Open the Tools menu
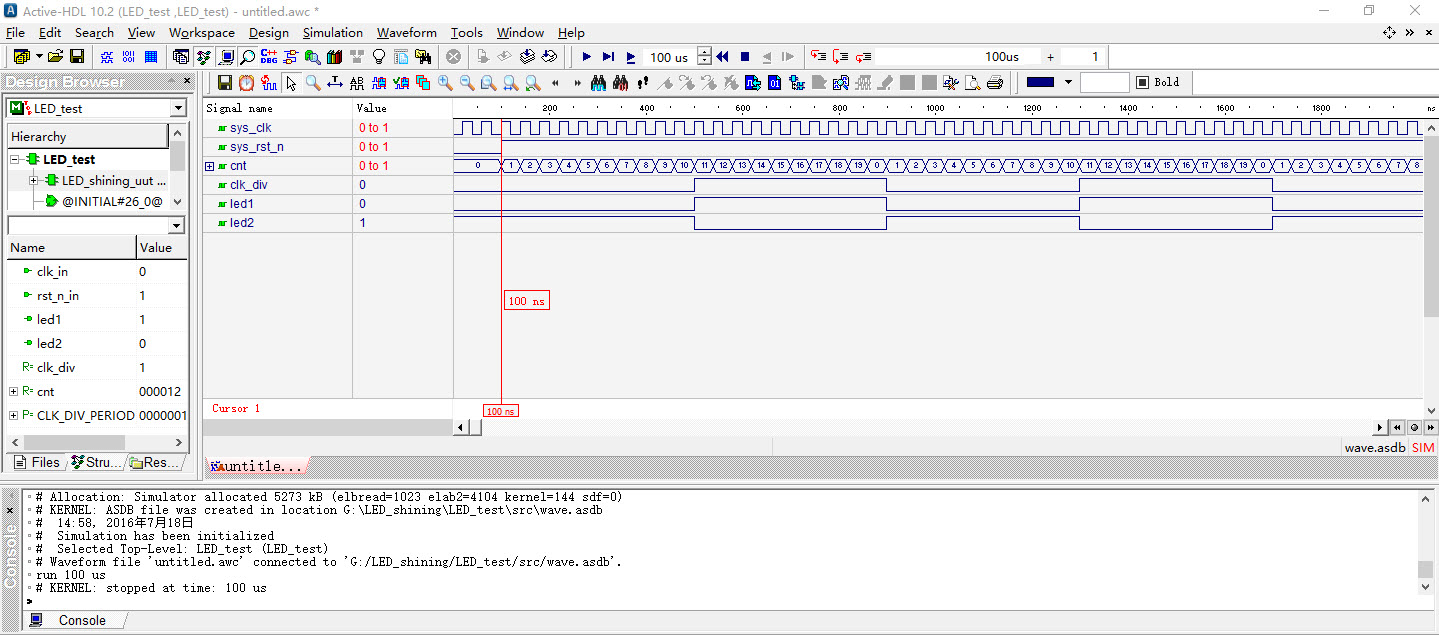This screenshot has height=635, width=1439. [x=467, y=32]
